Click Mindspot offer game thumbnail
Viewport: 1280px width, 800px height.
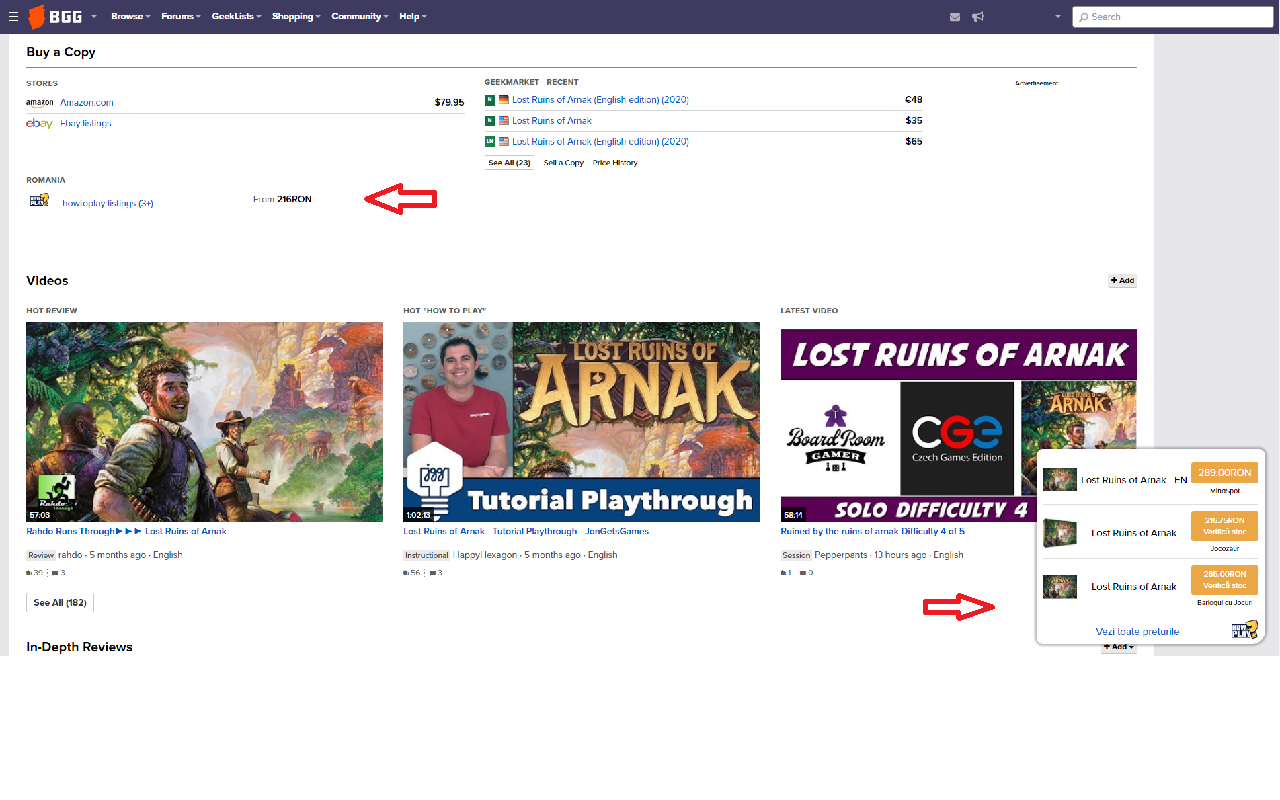[1060, 480]
